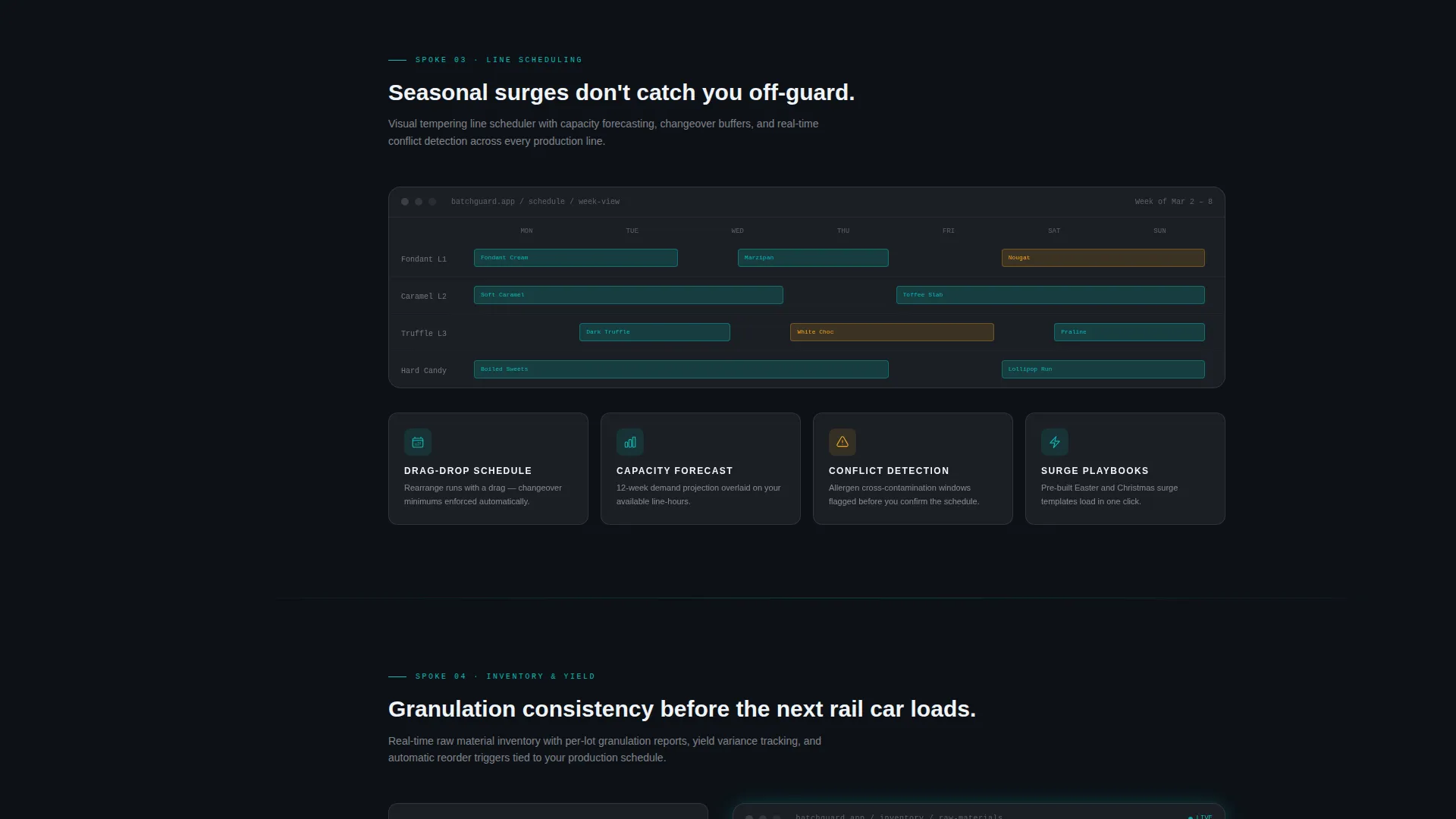The height and width of the screenshot is (819, 1456).
Task: Click the SUN column header
Action: click(x=1159, y=231)
